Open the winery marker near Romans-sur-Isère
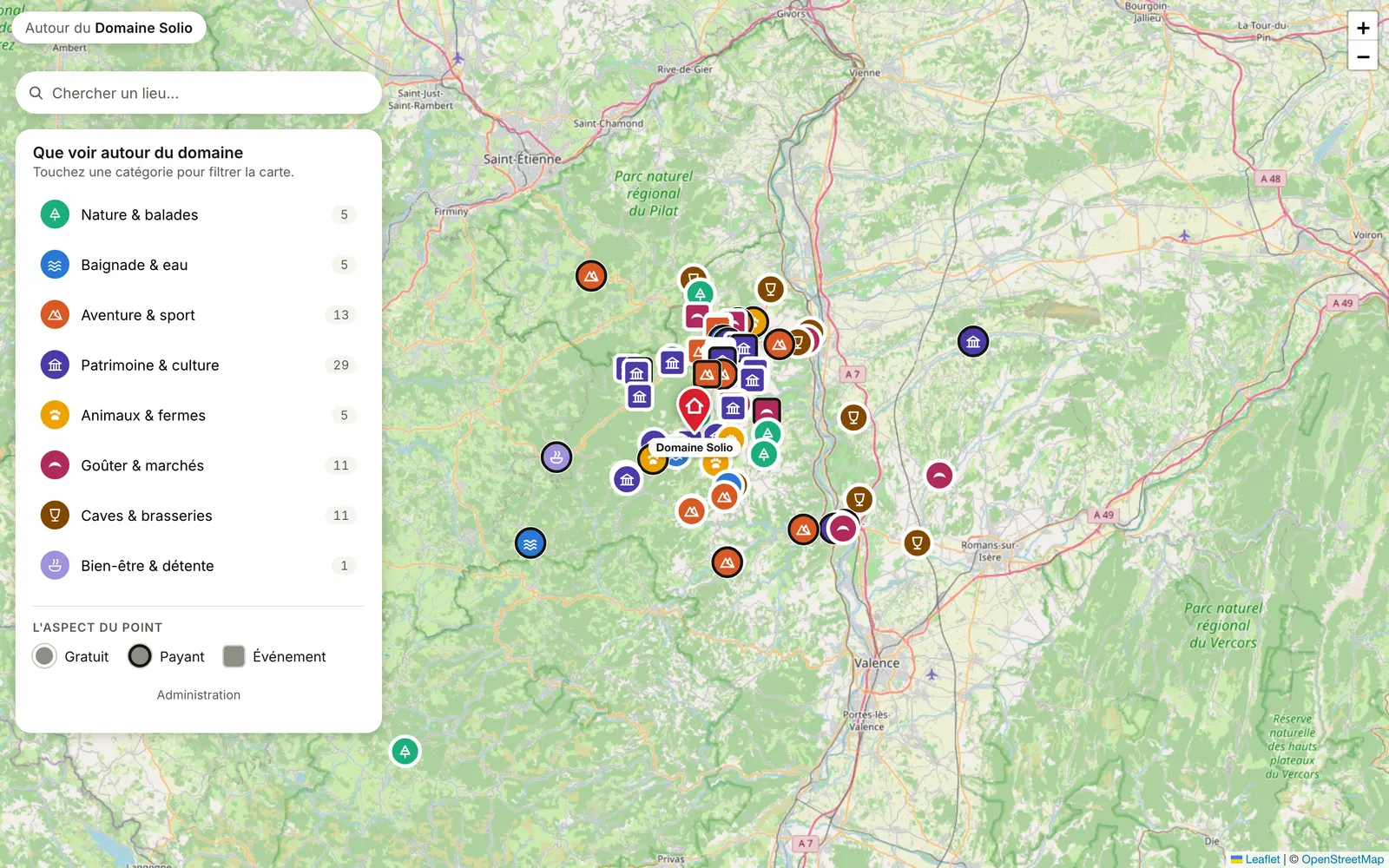Viewport: 1389px width, 868px height. pos(917,543)
